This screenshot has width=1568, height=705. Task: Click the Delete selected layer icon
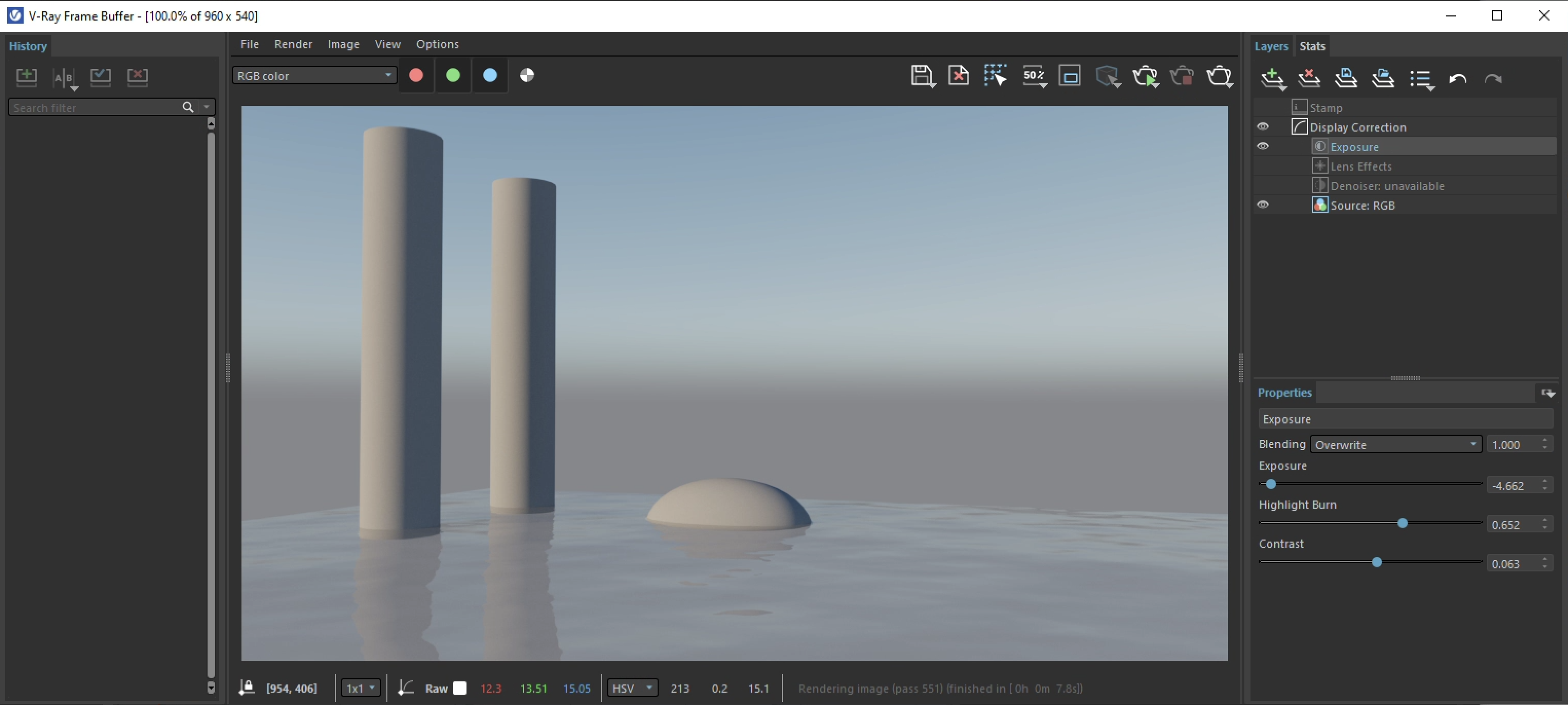click(x=1309, y=79)
